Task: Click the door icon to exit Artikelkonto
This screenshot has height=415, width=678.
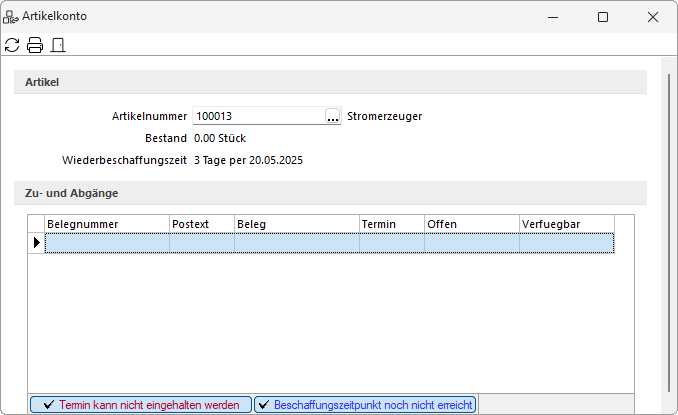Action: pyautogui.click(x=58, y=45)
